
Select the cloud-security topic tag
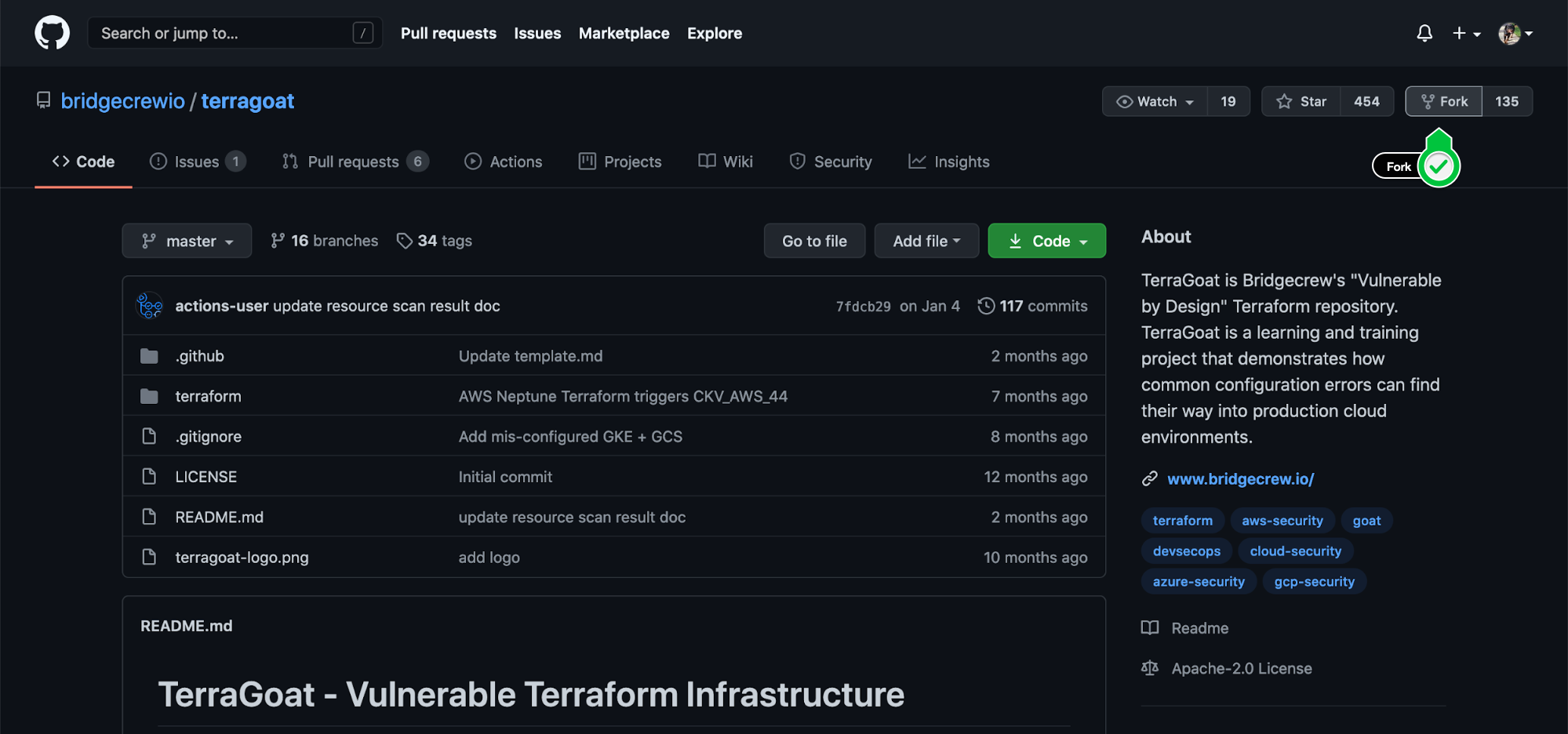tap(1295, 551)
